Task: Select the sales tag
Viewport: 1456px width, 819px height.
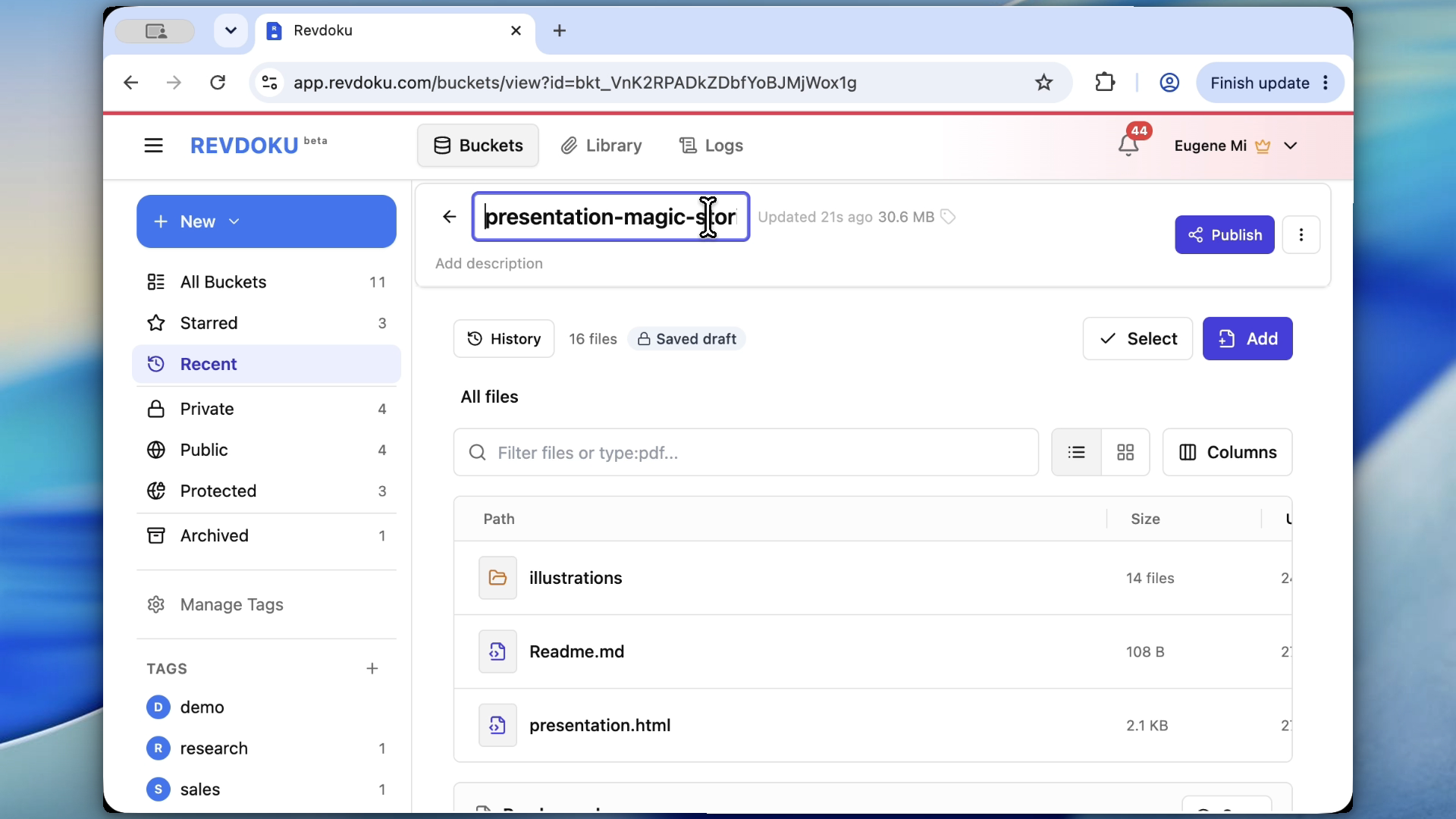Action: (x=266, y=789)
